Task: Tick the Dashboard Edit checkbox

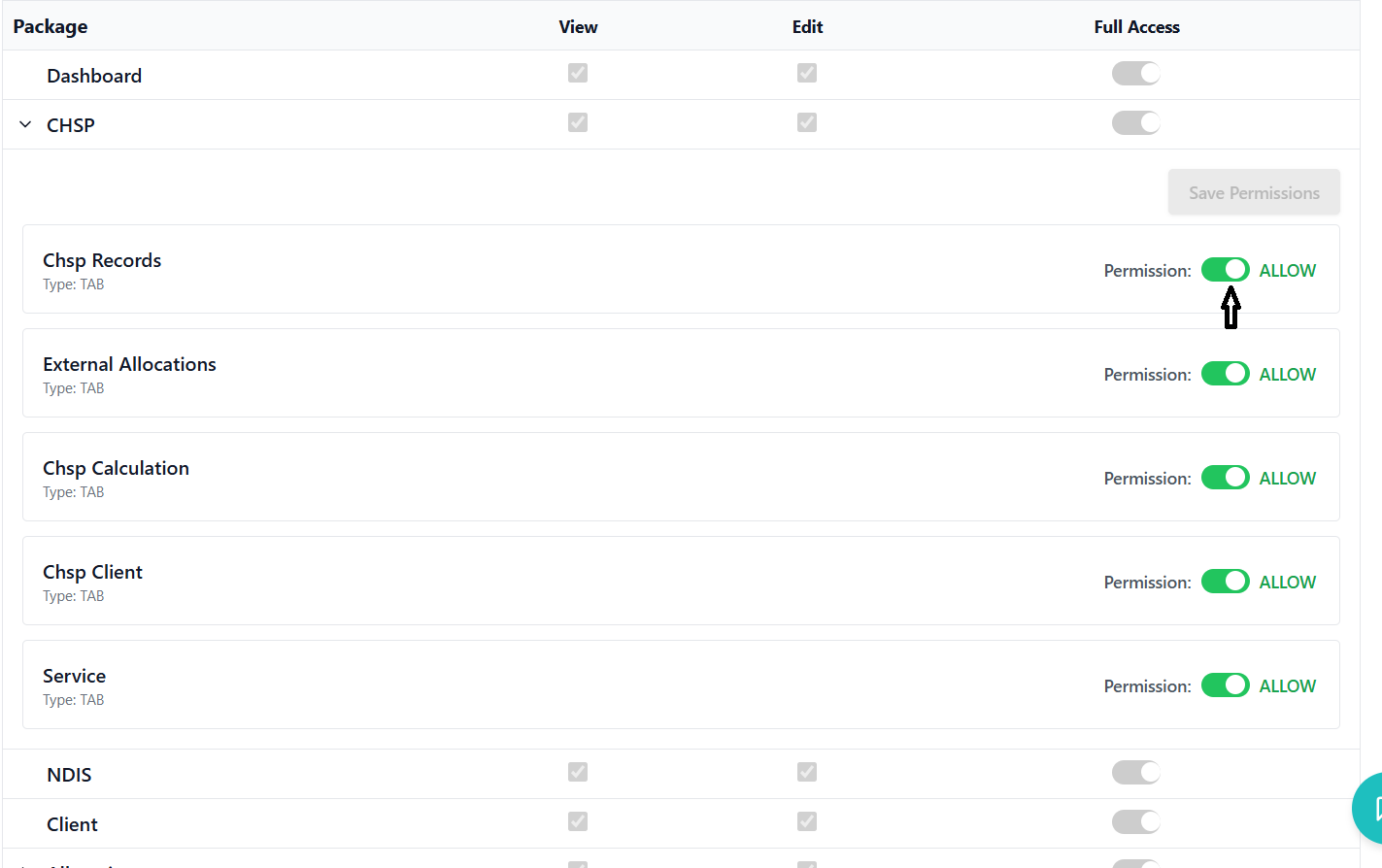Action: (x=807, y=73)
